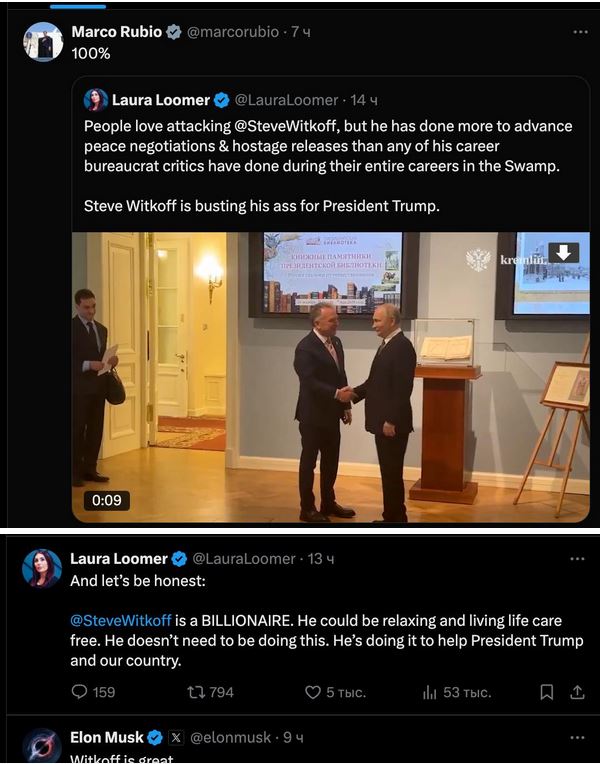The width and height of the screenshot is (600, 764).
Task: Open more options on Marco Rubio's tweet
Action: click(x=579, y=32)
